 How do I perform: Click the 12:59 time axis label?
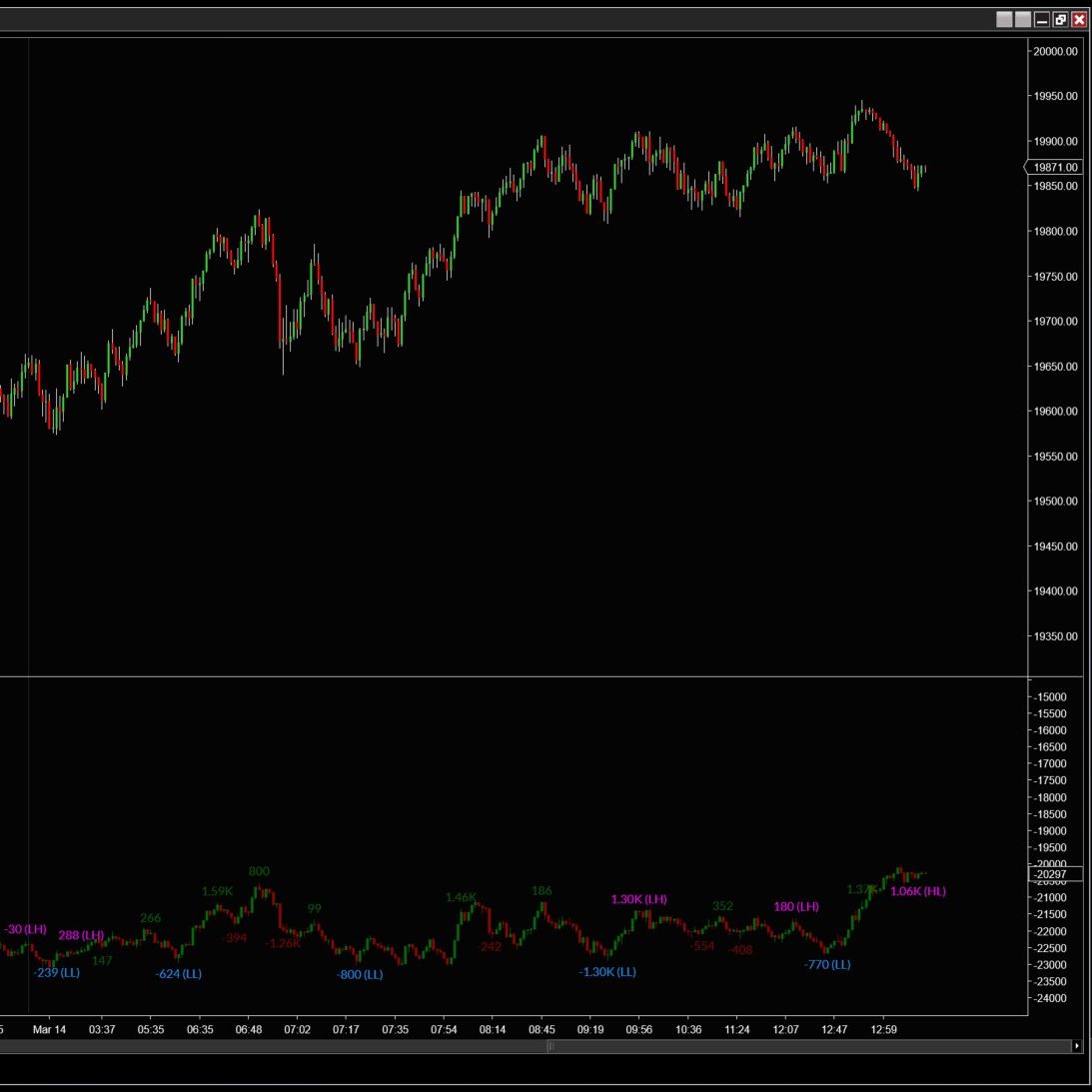884,1029
